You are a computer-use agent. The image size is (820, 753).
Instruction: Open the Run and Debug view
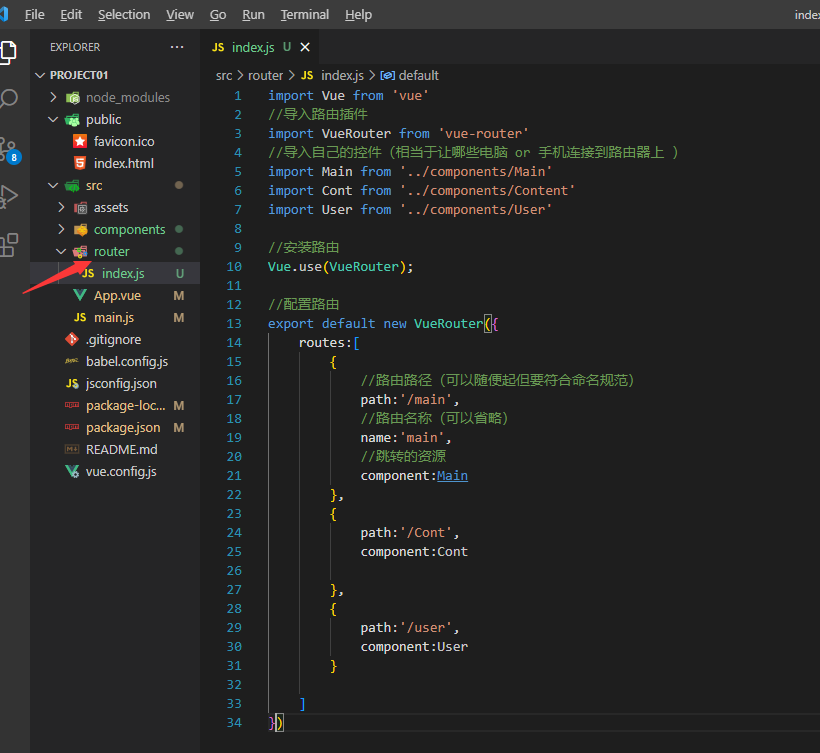pos(9,195)
